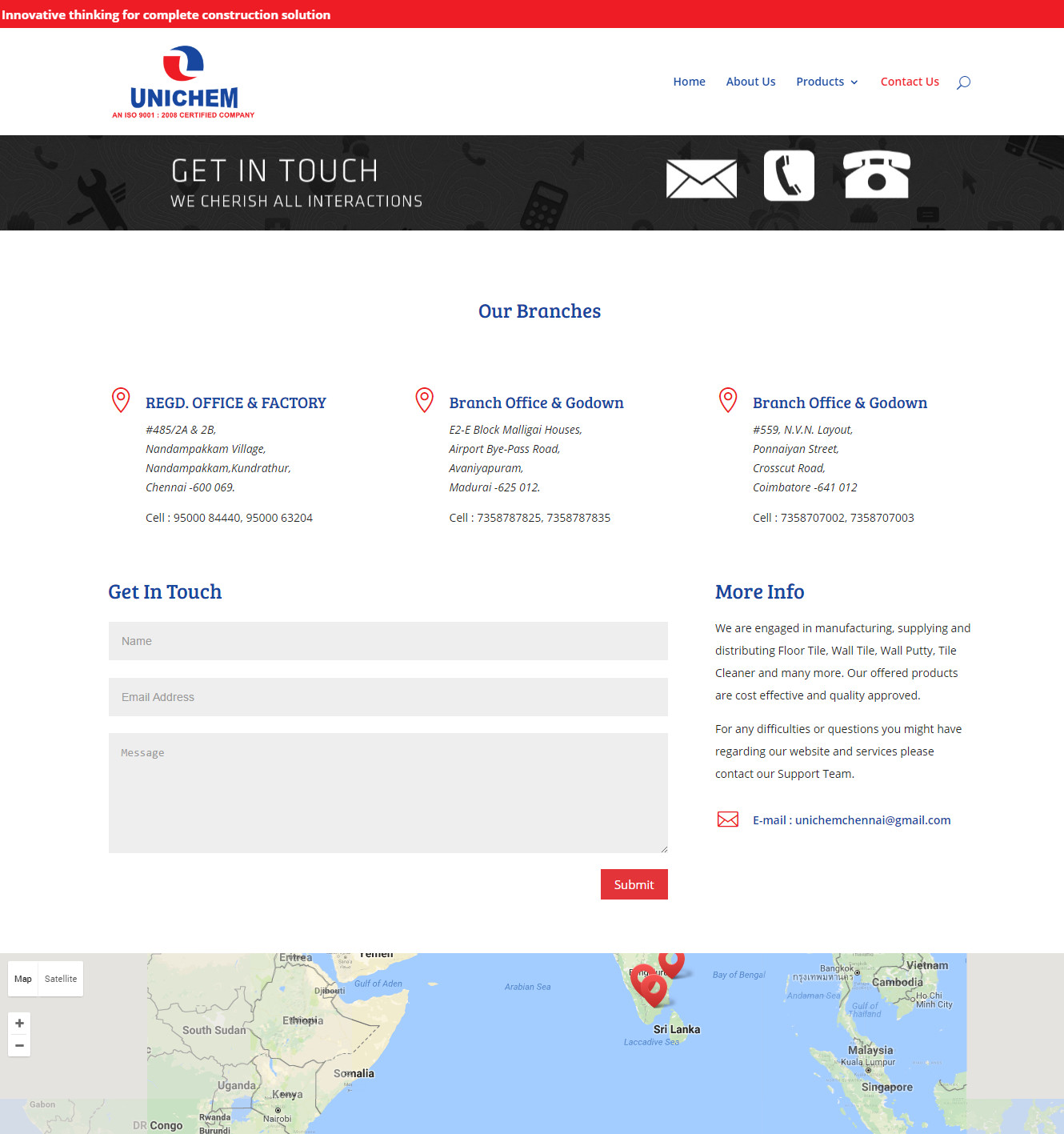Click the Kuala Lumpur city label
The width and height of the screenshot is (1064, 1134).
coord(868,1062)
